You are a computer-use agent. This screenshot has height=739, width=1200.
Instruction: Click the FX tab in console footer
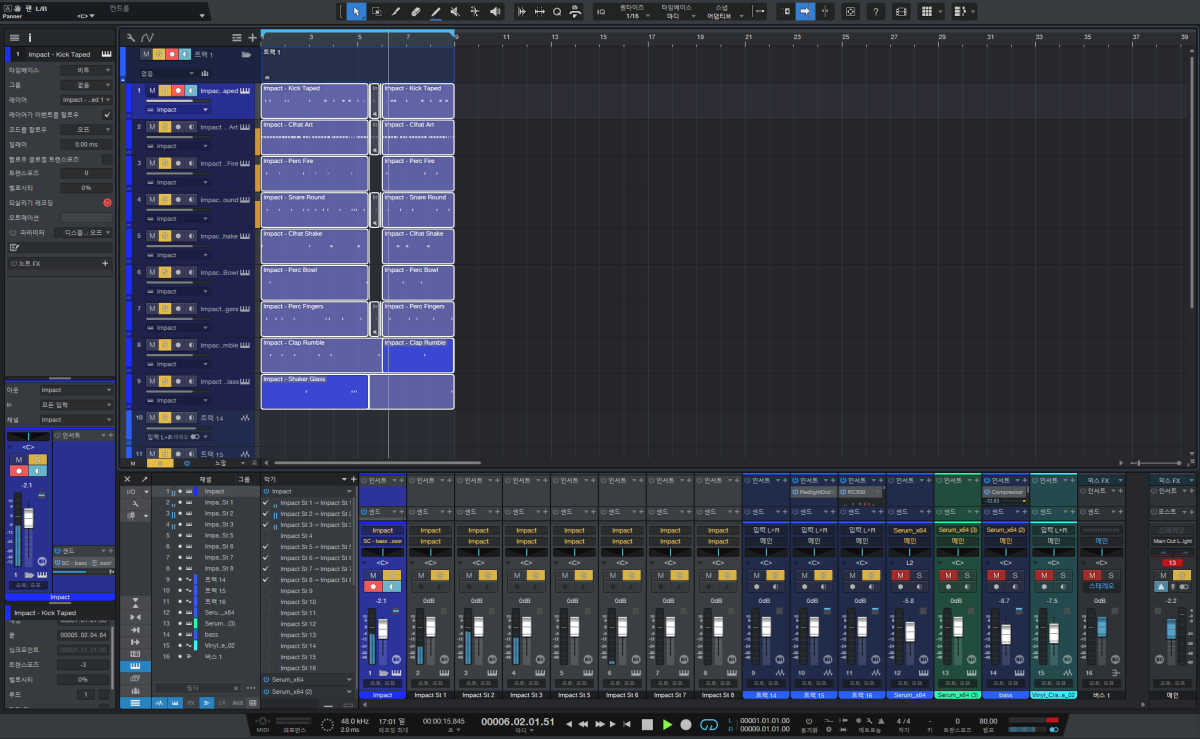[x=191, y=703]
